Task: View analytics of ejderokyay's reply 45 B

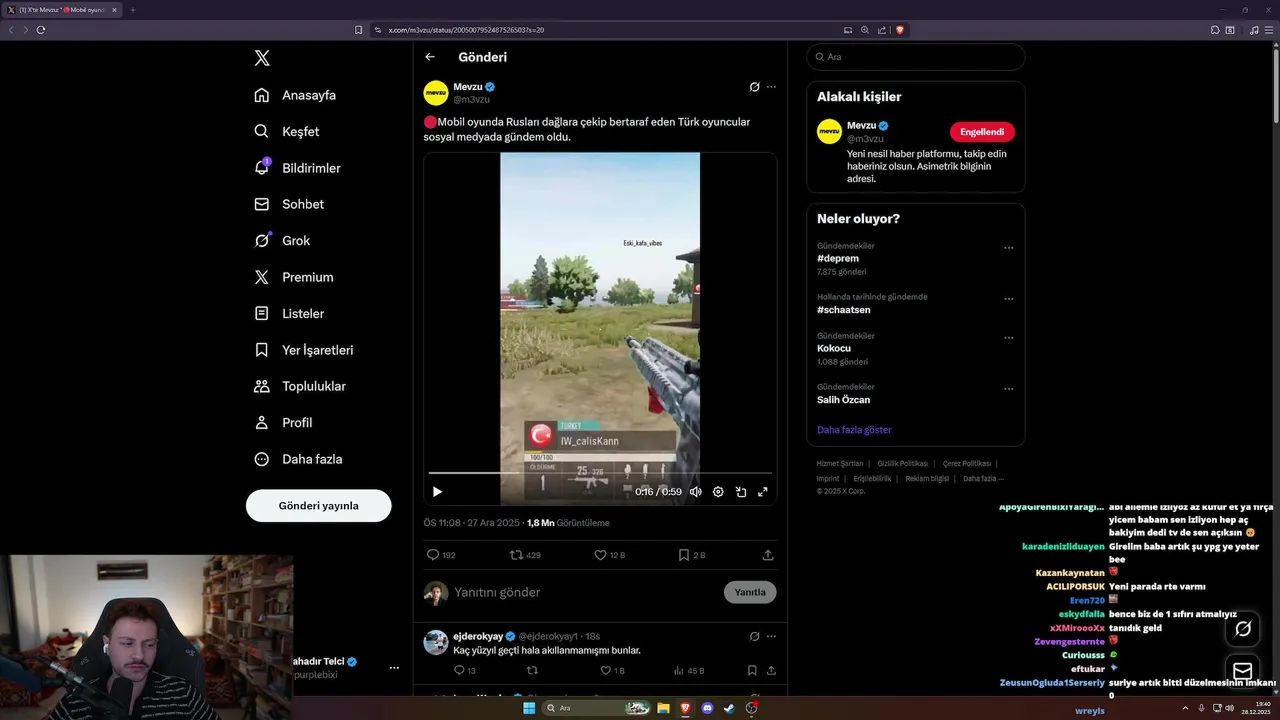Action: [689, 671]
